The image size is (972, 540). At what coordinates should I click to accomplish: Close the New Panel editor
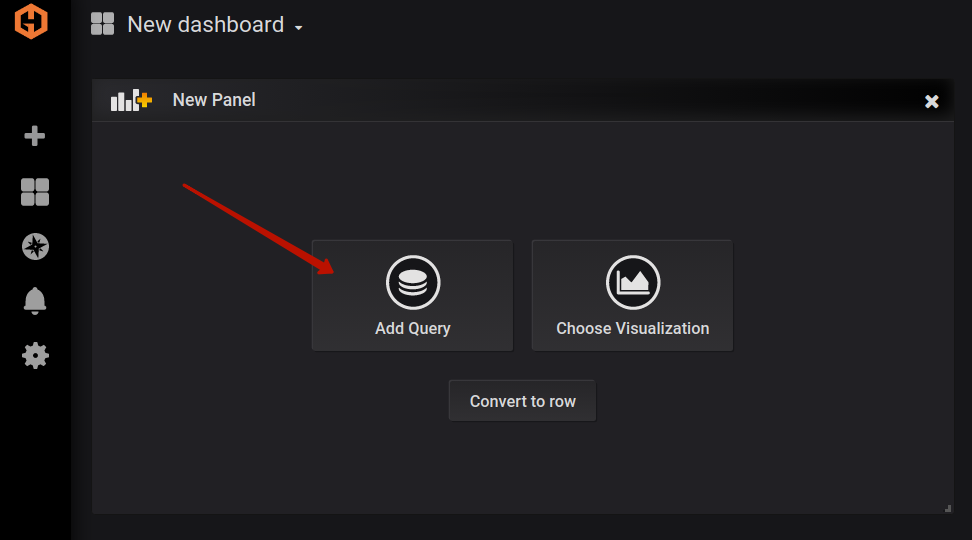pyautogui.click(x=932, y=101)
